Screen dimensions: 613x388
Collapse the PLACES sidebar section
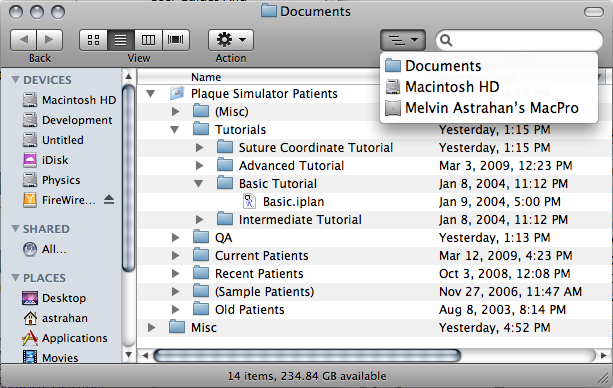click(16, 278)
